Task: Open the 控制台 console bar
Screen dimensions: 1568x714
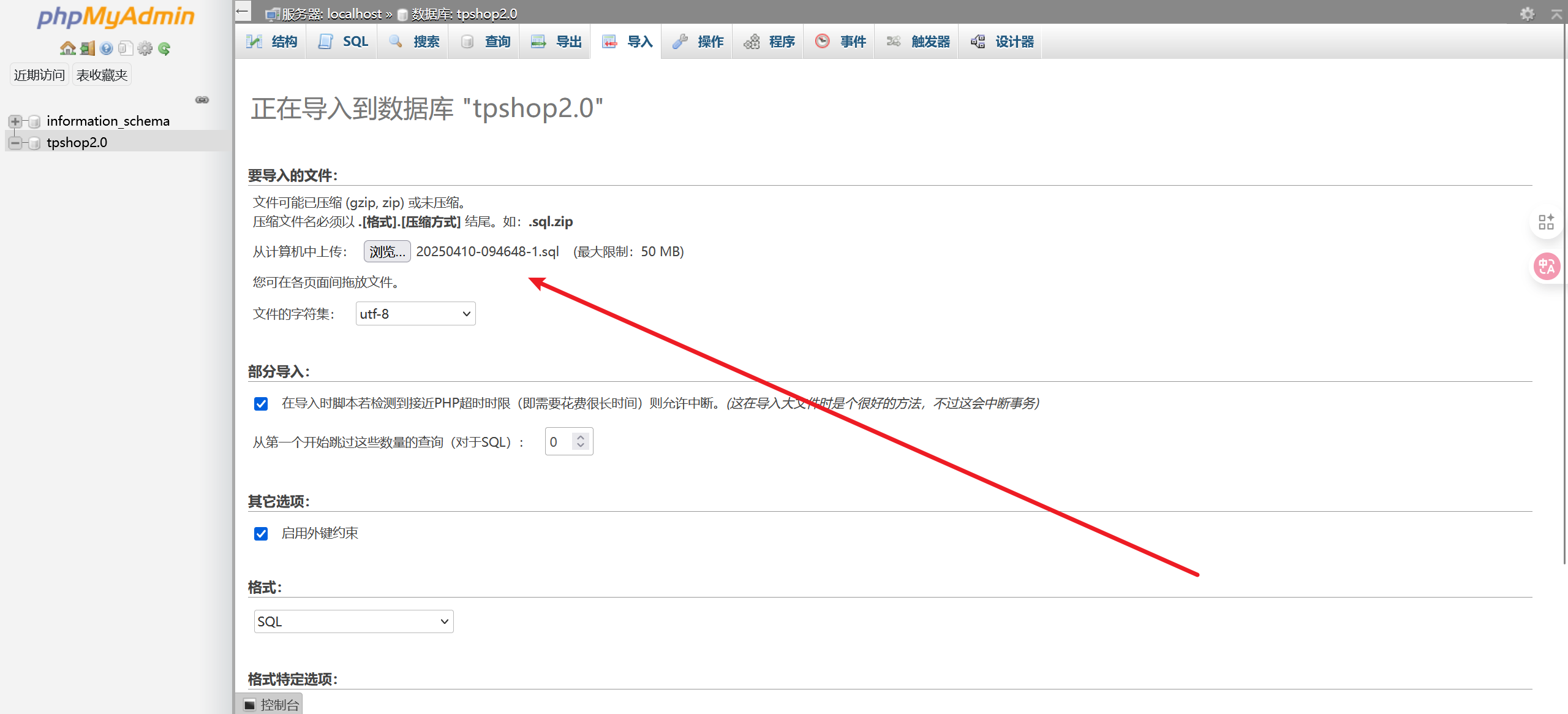Action: point(271,705)
